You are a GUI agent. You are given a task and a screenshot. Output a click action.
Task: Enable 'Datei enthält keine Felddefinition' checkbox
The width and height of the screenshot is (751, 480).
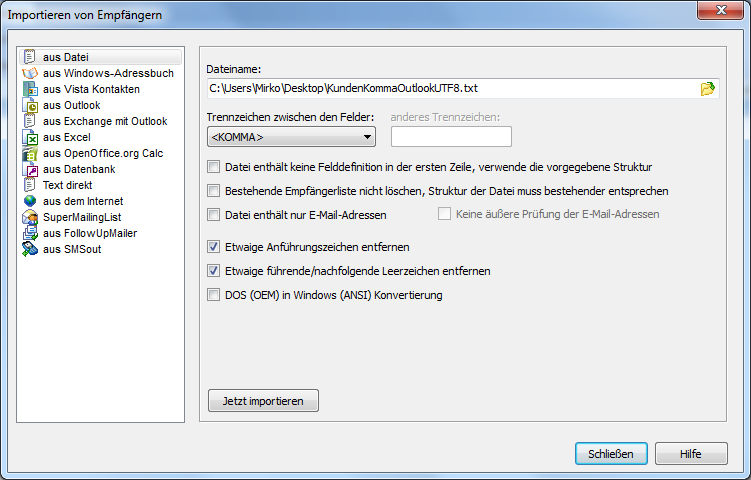click(213, 167)
